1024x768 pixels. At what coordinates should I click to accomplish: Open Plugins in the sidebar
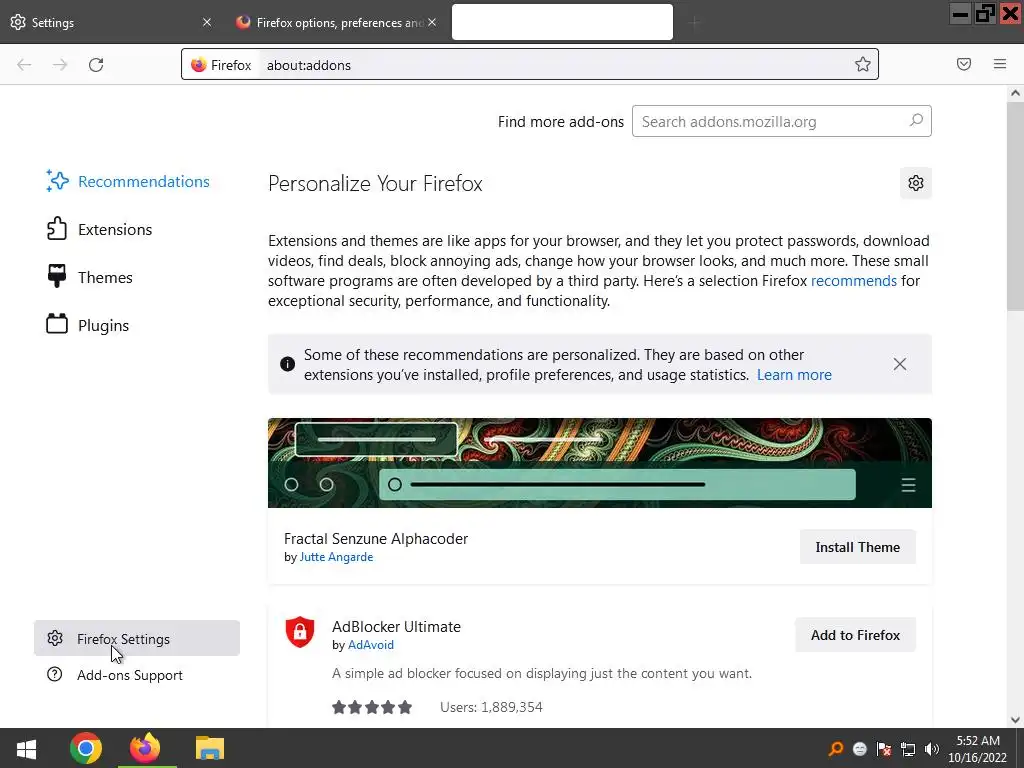click(x=88, y=325)
